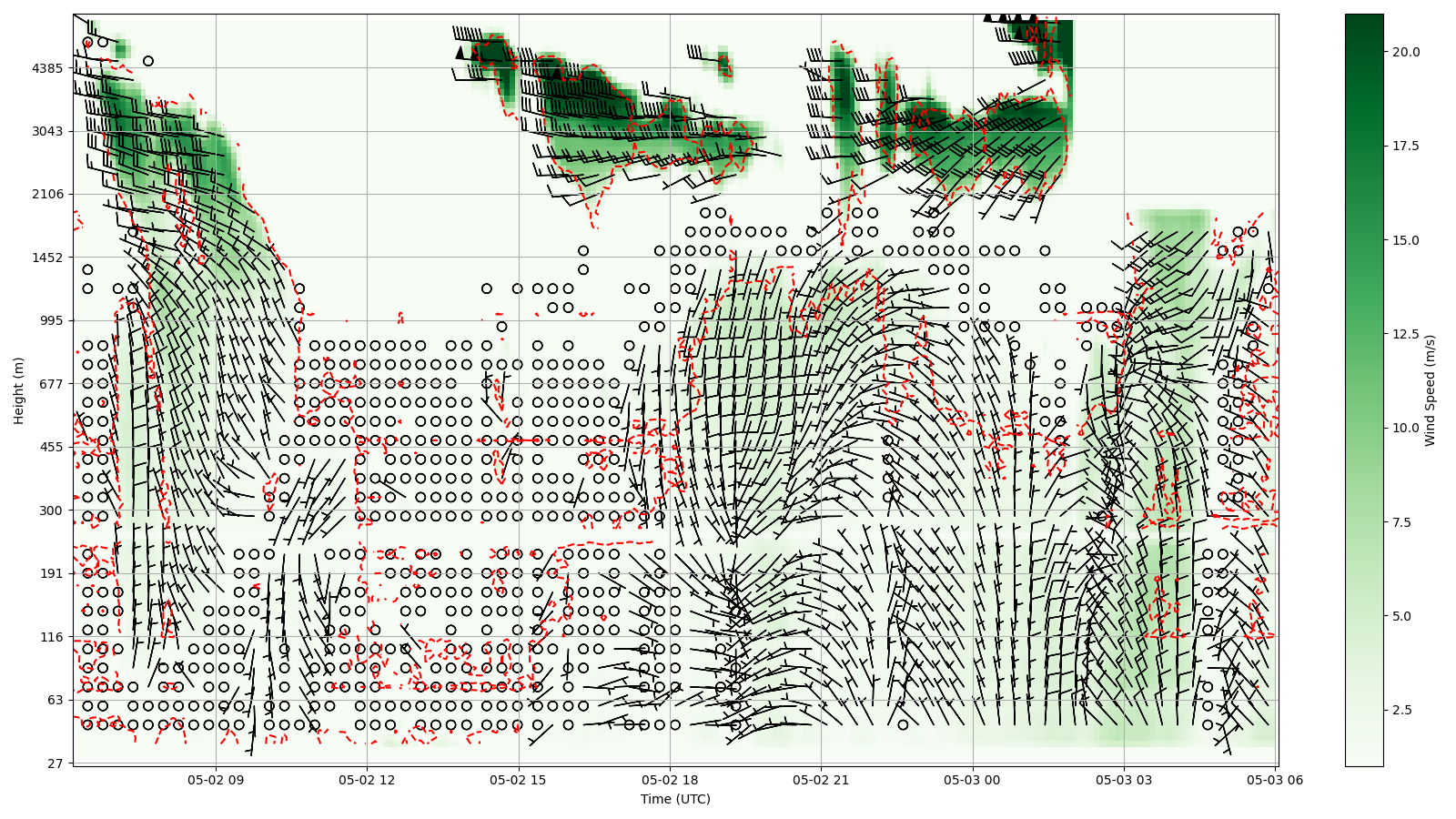The image size is (1456, 819).
Task: Click the colorbar tick label 10.0
Action: point(1405,428)
